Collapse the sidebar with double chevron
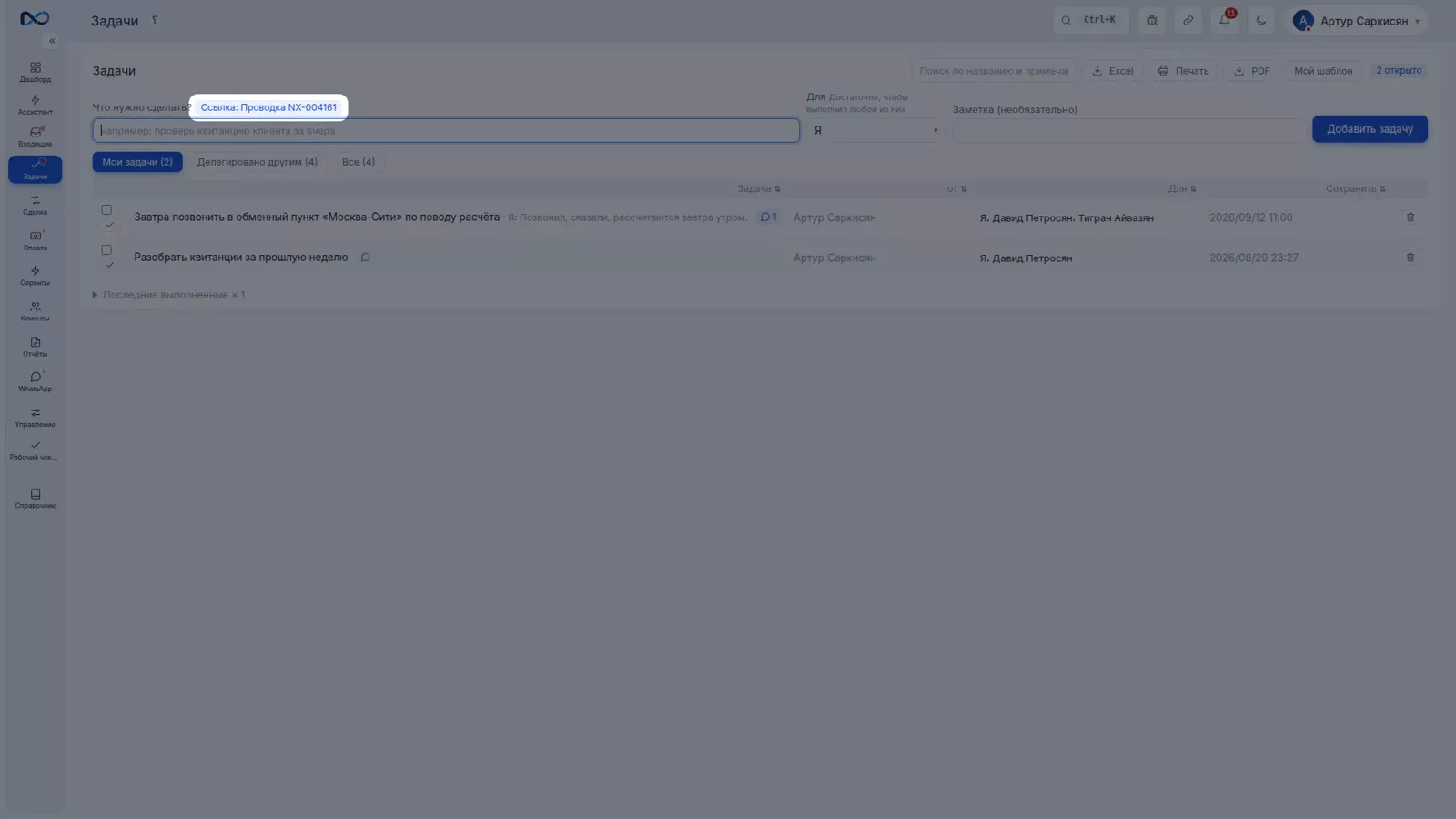1456x819 pixels. tap(52, 41)
